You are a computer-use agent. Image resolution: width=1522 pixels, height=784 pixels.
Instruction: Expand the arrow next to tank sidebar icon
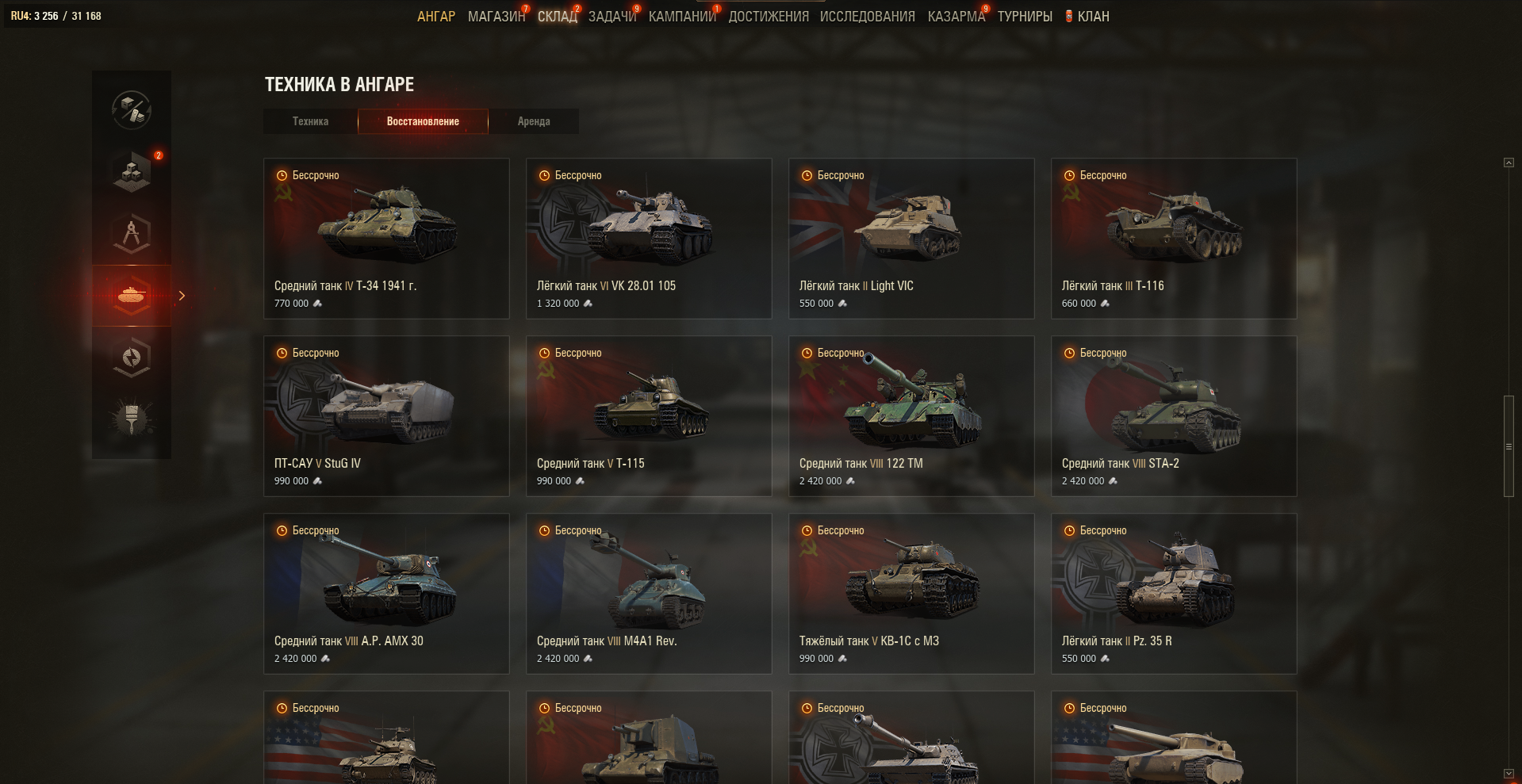[182, 296]
